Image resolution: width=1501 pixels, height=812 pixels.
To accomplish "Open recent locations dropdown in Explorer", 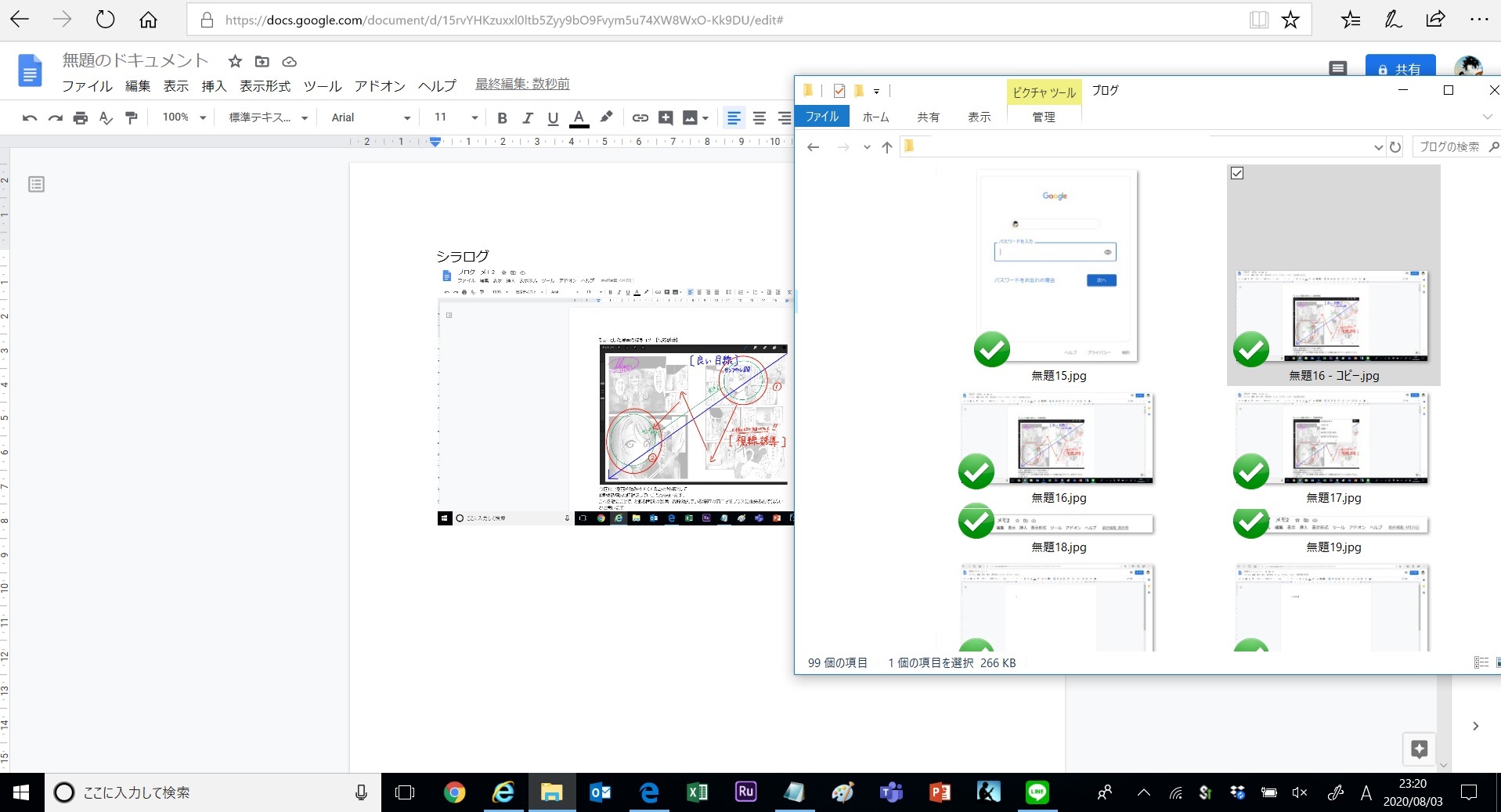I will [867, 147].
